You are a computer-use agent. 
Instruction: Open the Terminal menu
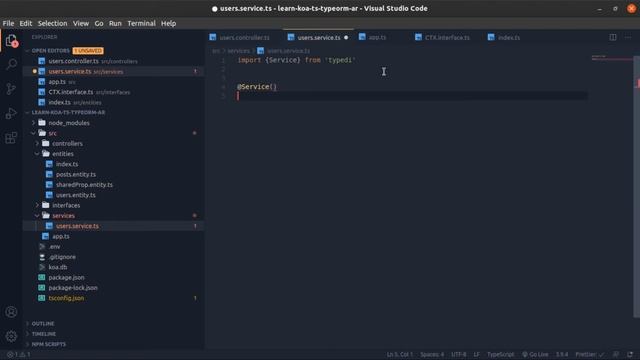coord(141,23)
